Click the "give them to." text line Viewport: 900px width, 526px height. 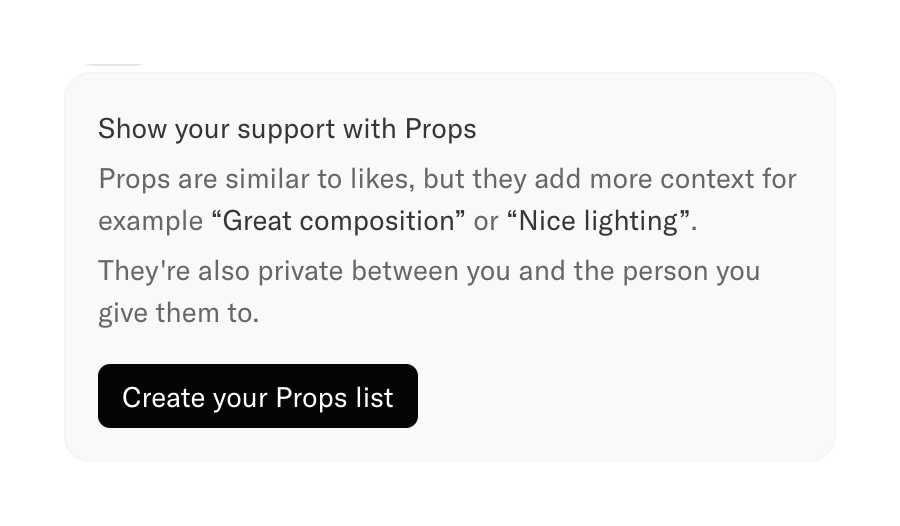coord(178,313)
